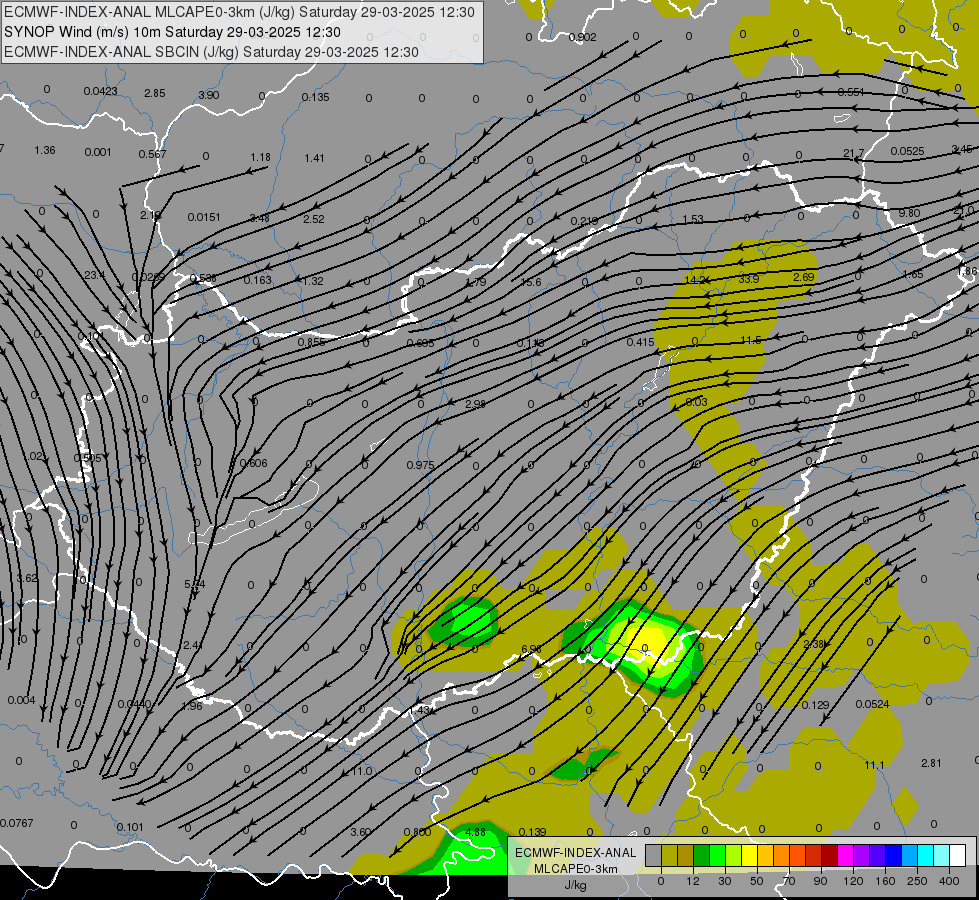Image resolution: width=979 pixels, height=900 pixels.
Task: Pick the pure blue legend swatch
Action: 894,855
